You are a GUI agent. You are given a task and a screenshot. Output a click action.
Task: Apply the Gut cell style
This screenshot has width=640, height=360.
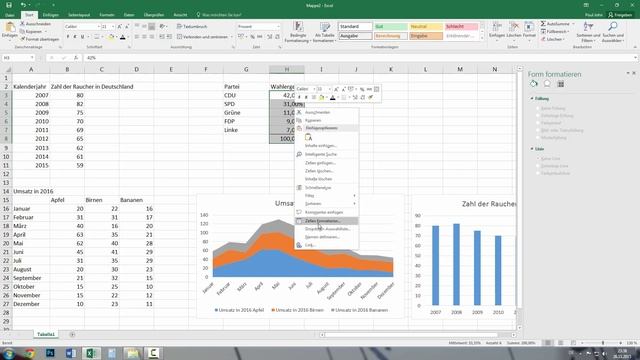click(x=391, y=27)
